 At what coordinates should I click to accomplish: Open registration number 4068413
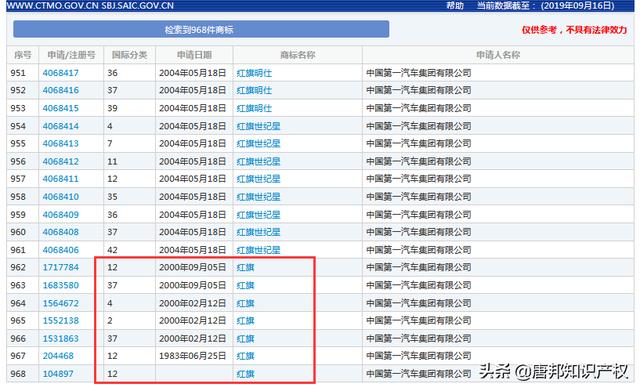61,144
